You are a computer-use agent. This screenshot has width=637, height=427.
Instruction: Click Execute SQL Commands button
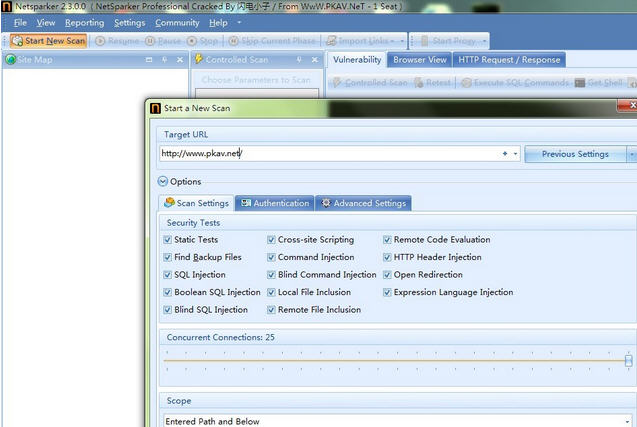tap(515, 83)
